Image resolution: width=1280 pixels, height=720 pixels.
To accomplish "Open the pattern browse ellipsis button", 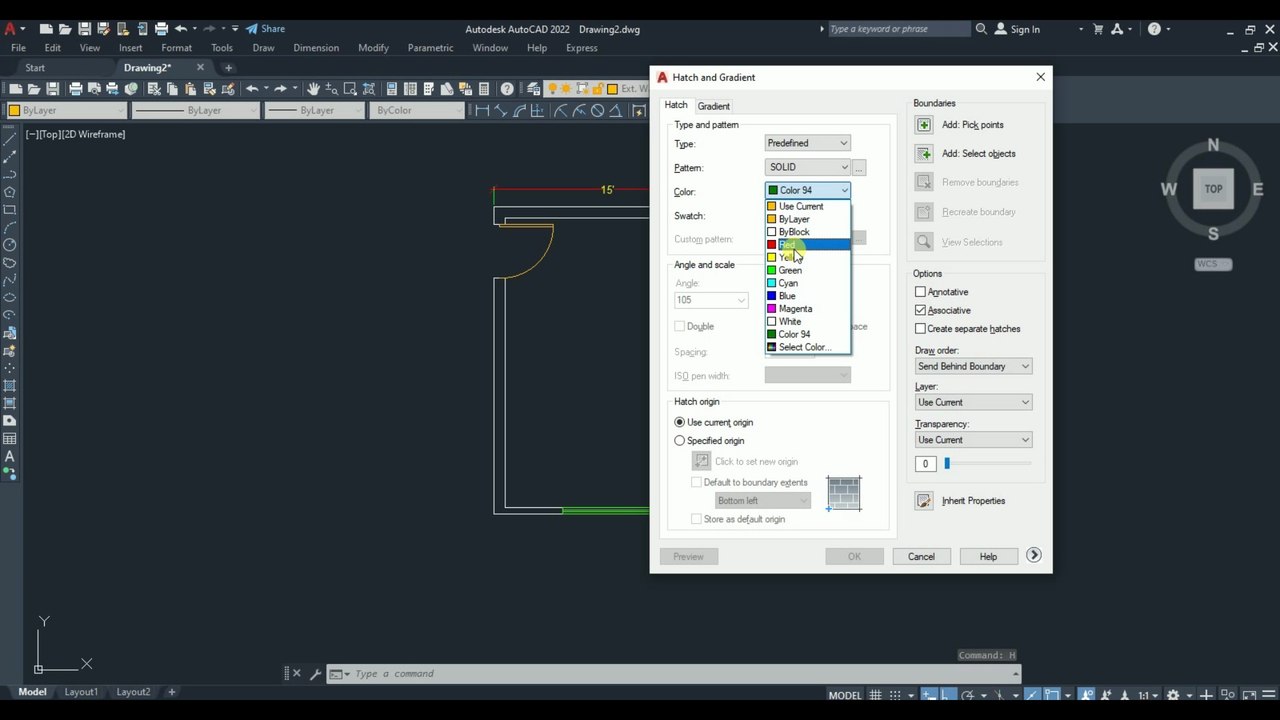I will [859, 168].
